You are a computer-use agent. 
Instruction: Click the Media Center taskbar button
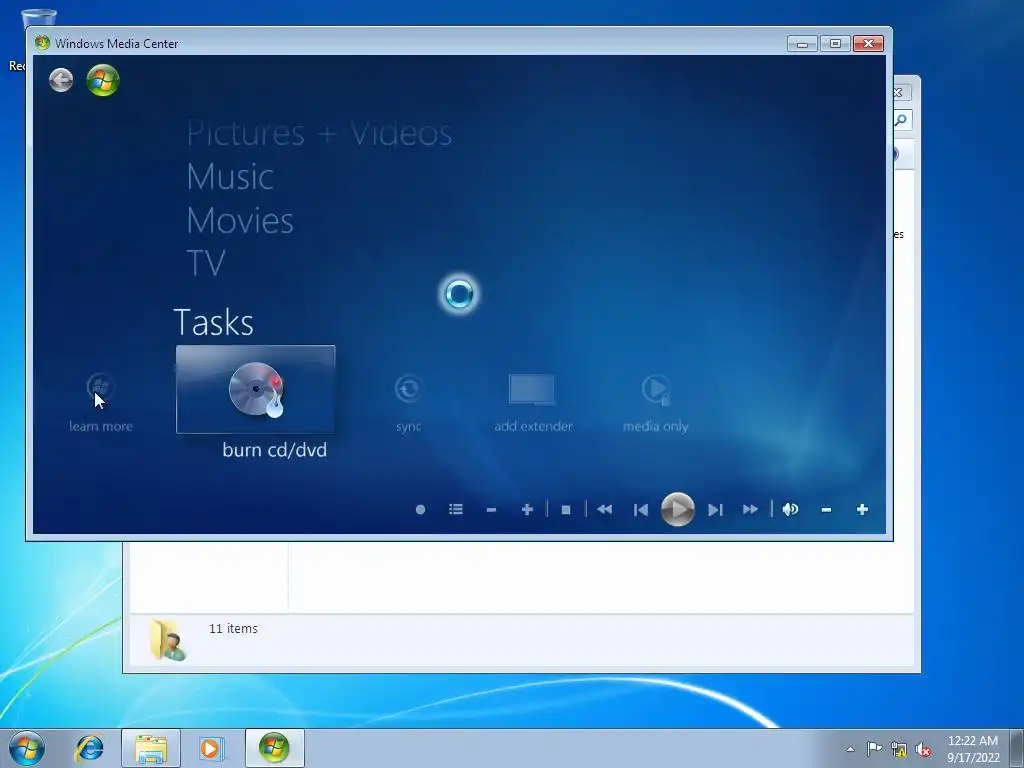click(x=274, y=748)
